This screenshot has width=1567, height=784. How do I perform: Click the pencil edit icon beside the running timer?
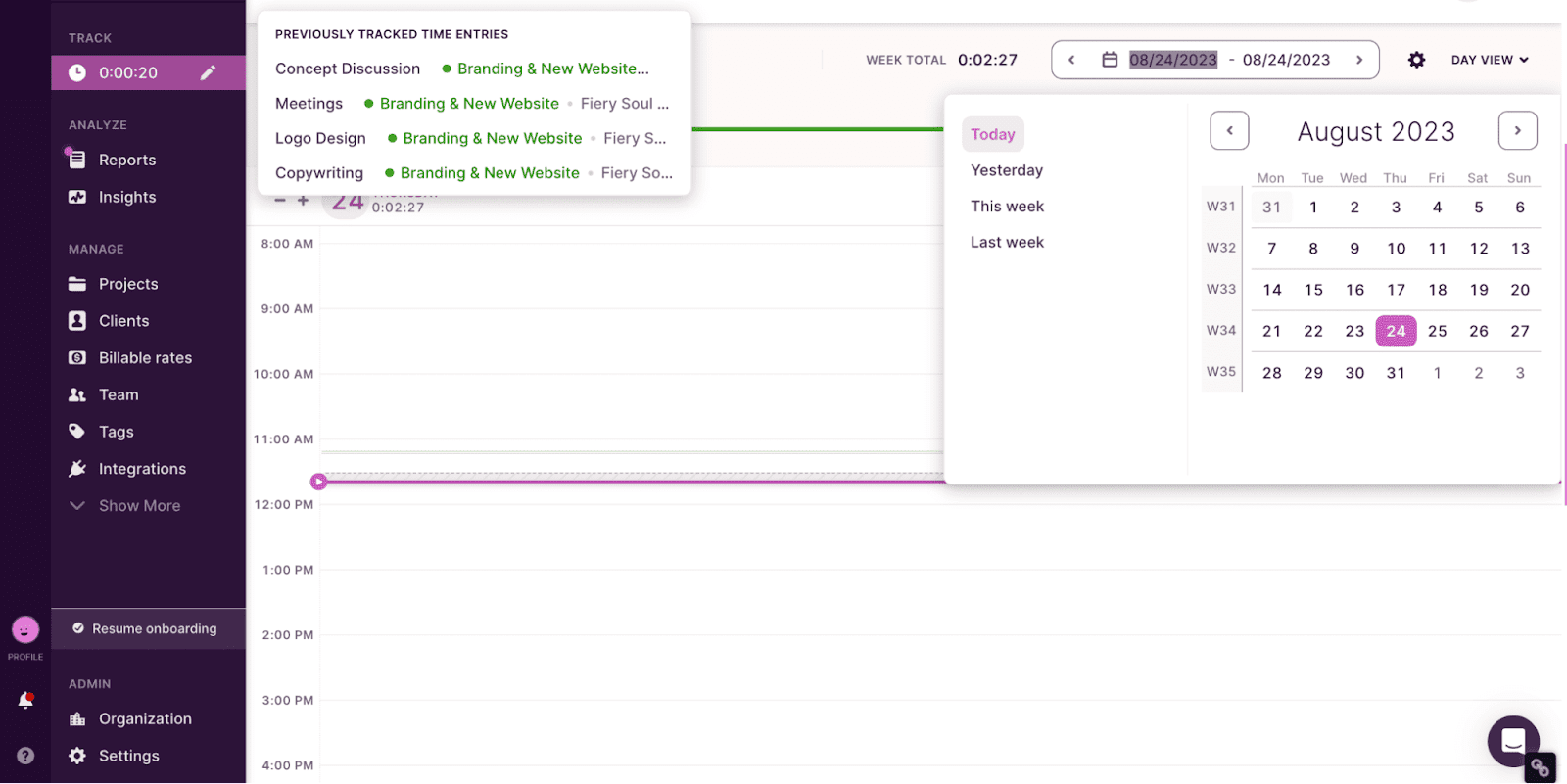pos(208,72)
